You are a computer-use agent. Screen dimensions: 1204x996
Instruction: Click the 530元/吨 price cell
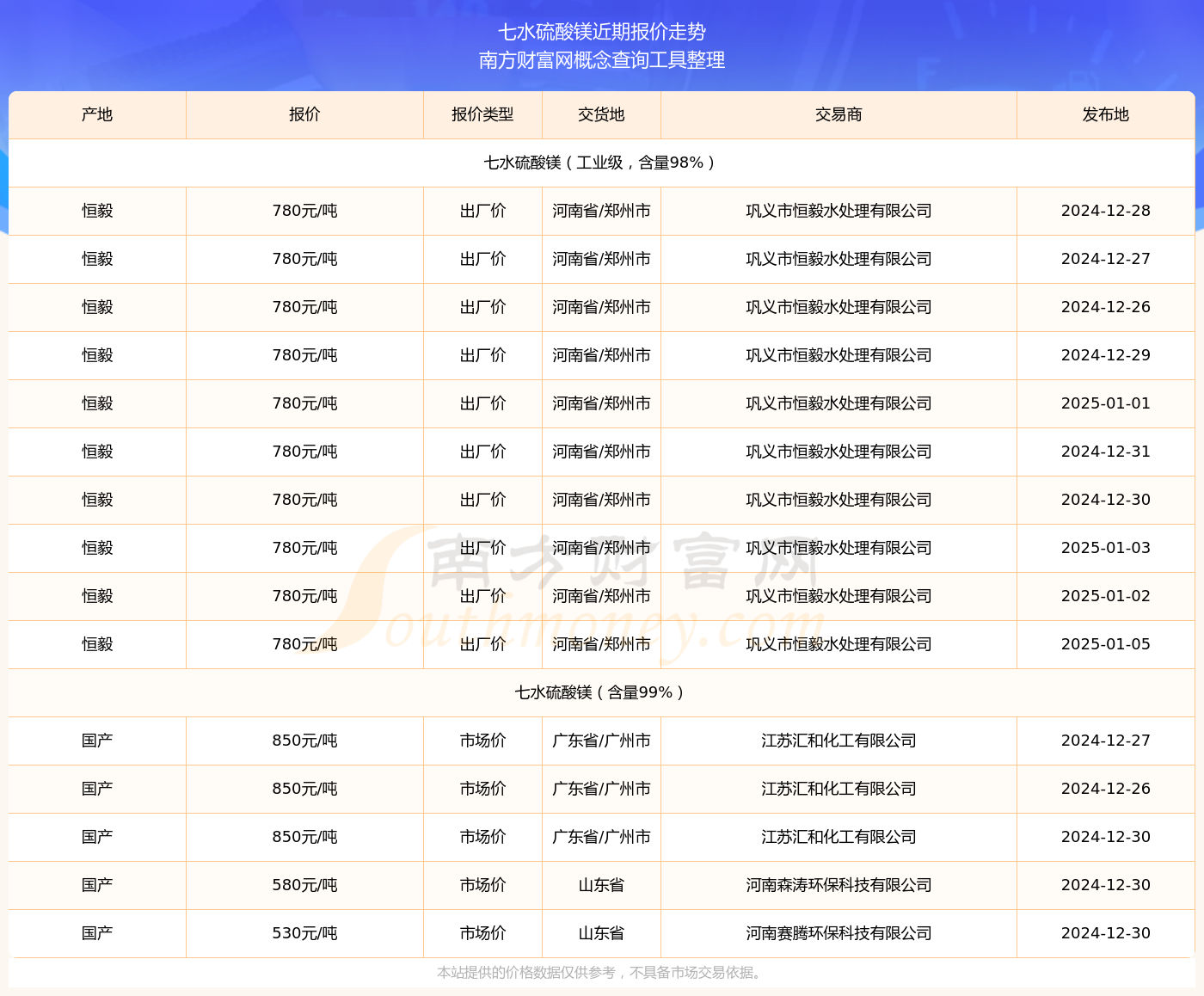point(304,933)
